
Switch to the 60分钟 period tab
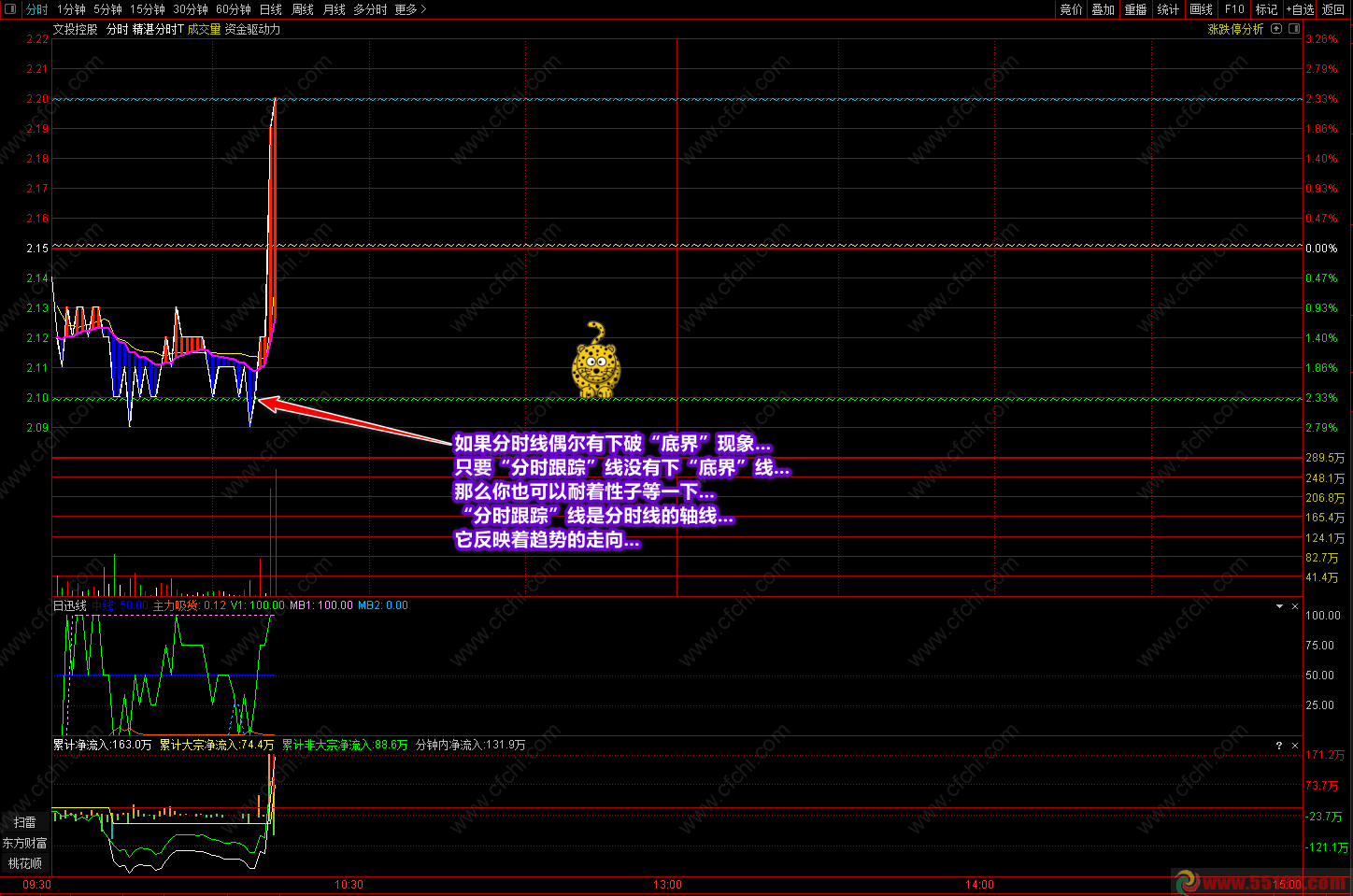point(234,9)
